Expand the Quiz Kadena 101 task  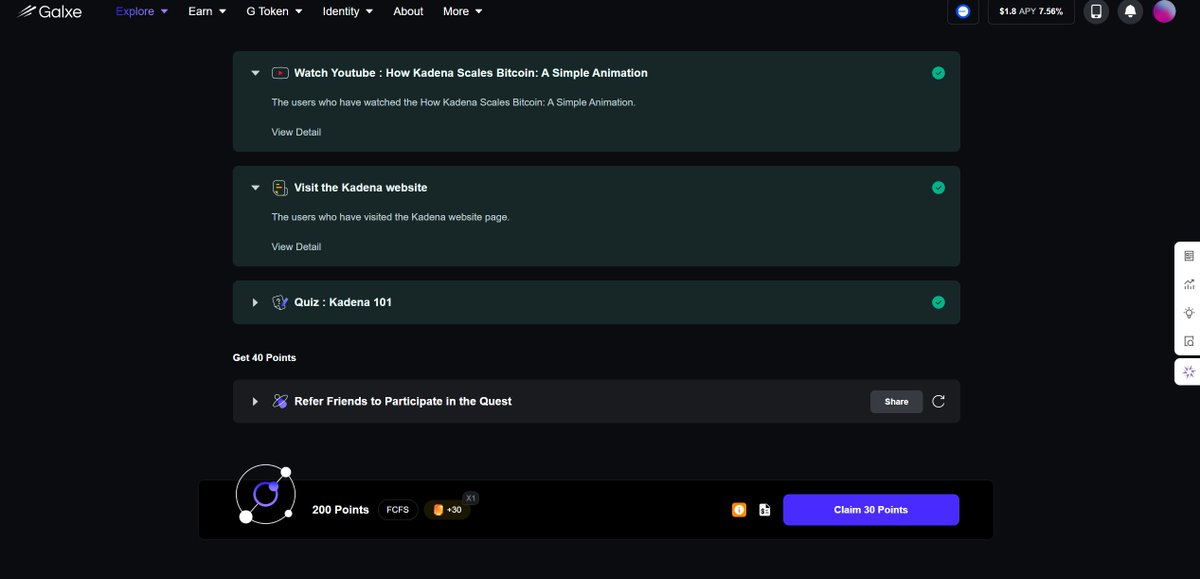point(255,301)
